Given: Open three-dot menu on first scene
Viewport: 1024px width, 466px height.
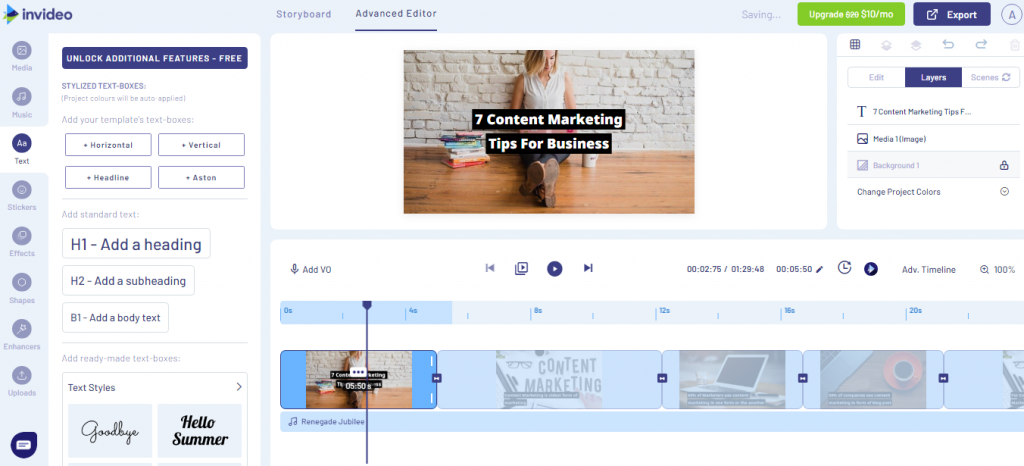Looking at the screenshot, I should pyautogui.click(x=357, y=371).
